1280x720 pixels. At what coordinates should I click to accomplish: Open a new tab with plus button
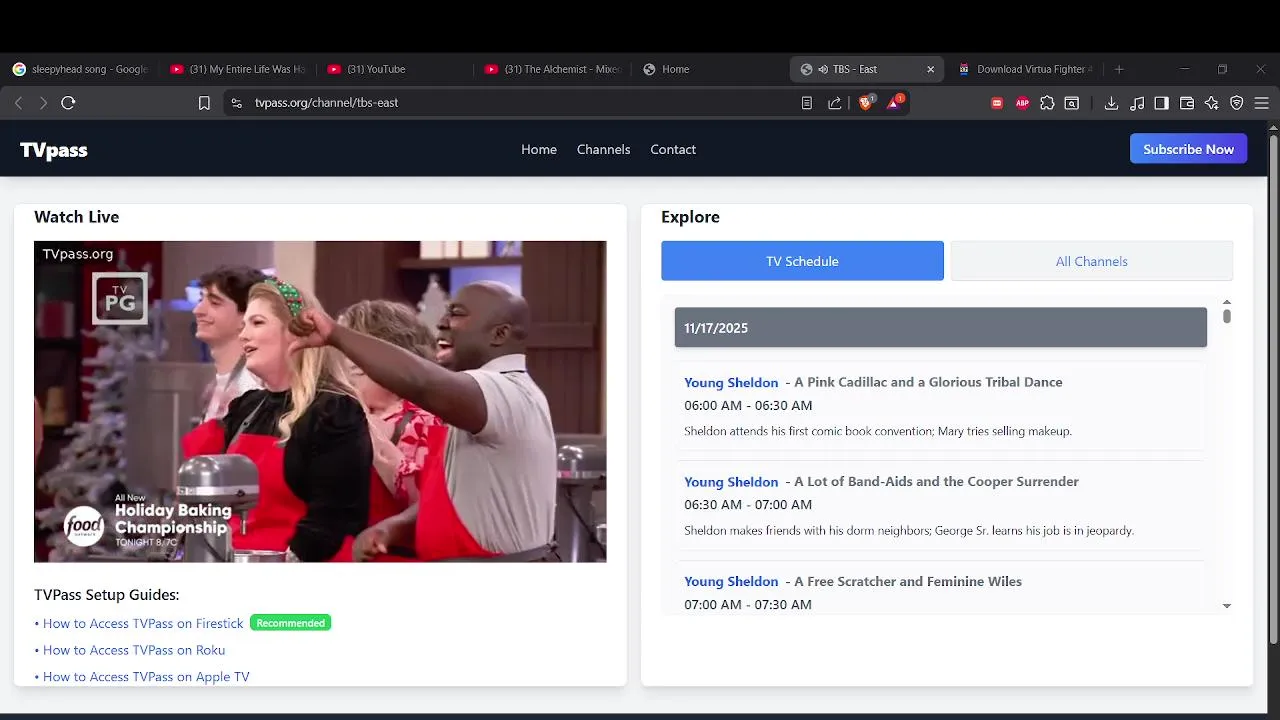point(1119,69)
